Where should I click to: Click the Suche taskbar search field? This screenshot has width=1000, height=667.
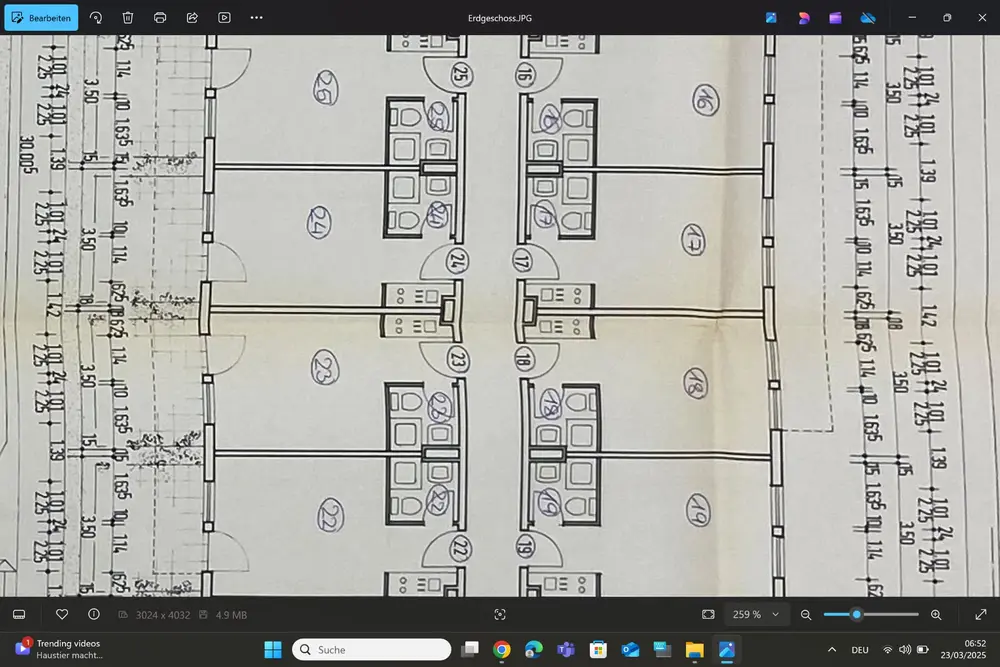(x=371, y=650)
